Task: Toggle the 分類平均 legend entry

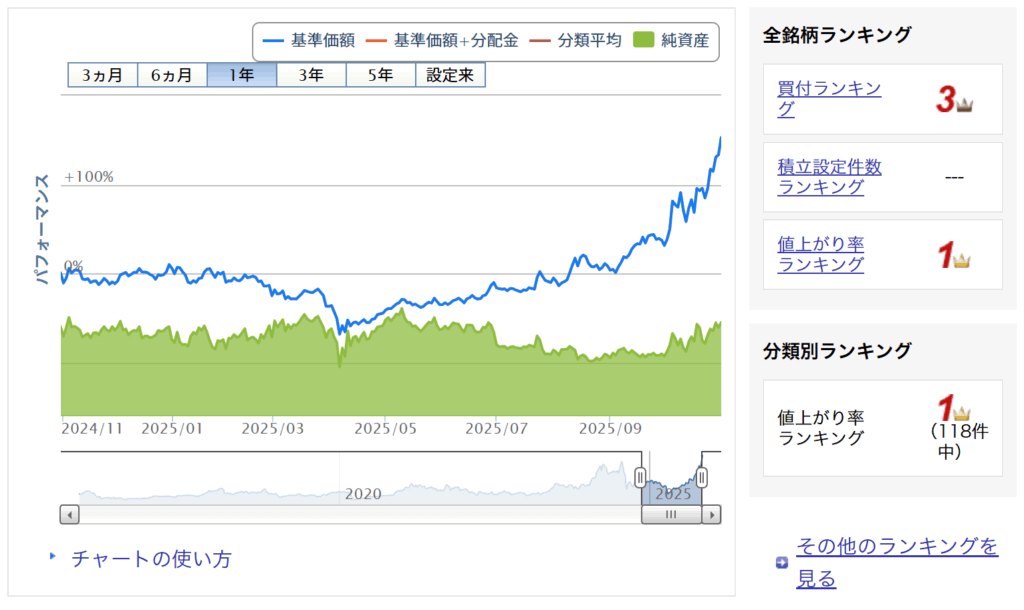Action: coord(576,41)
